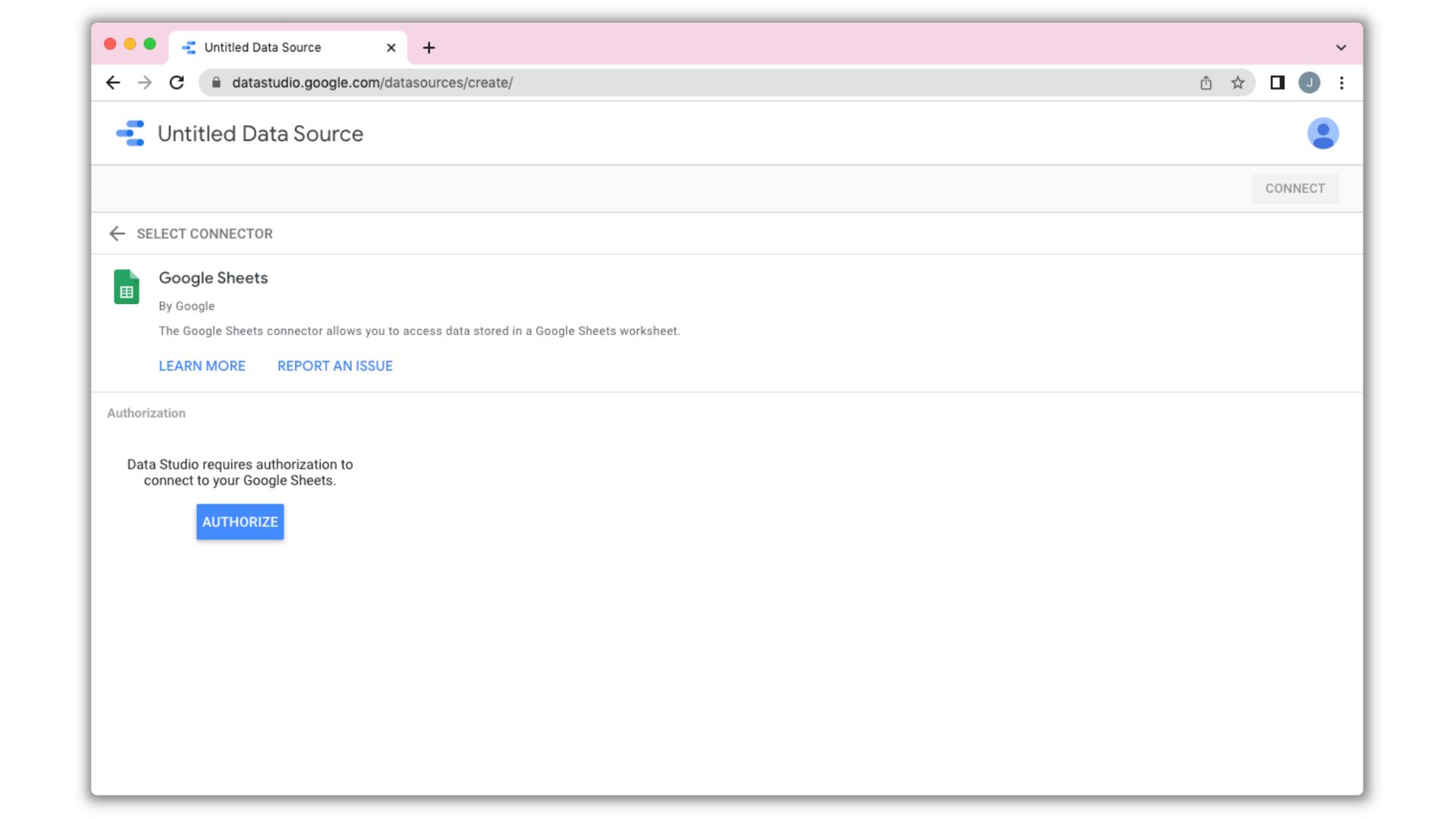The image size is (1456, 819).
Task: Click the Data Studio logo icon
Action: (x=130, y=133)
